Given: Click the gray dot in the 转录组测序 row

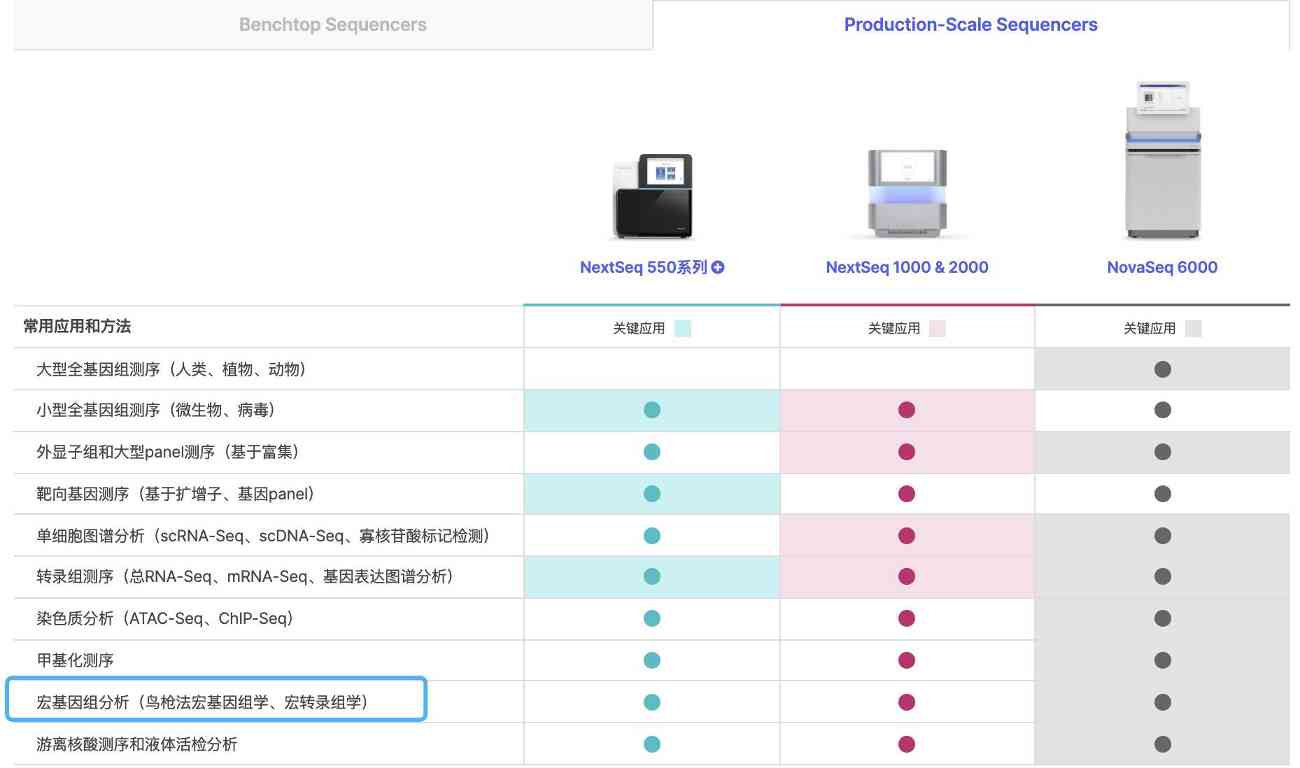Looking at the screenshot, I should 1162,577.
